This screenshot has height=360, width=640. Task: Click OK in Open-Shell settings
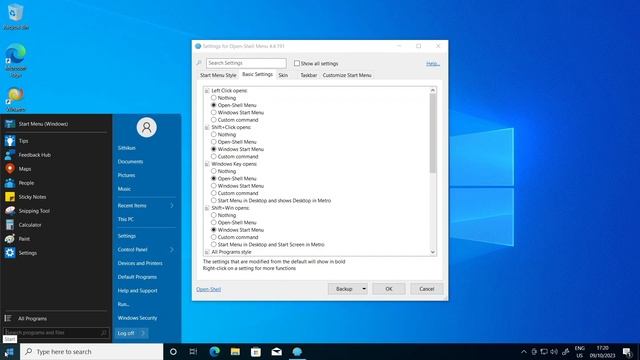[x=389, y=289]
